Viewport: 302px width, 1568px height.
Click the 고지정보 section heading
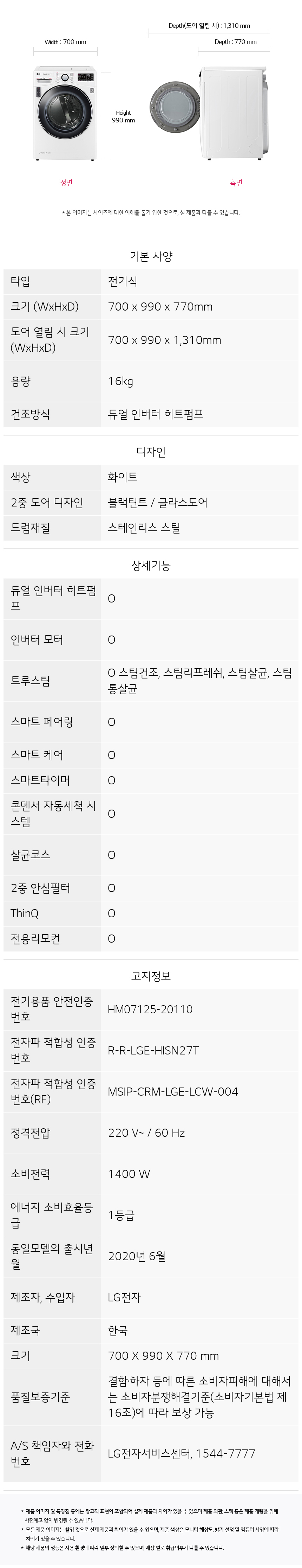point(151,975)
